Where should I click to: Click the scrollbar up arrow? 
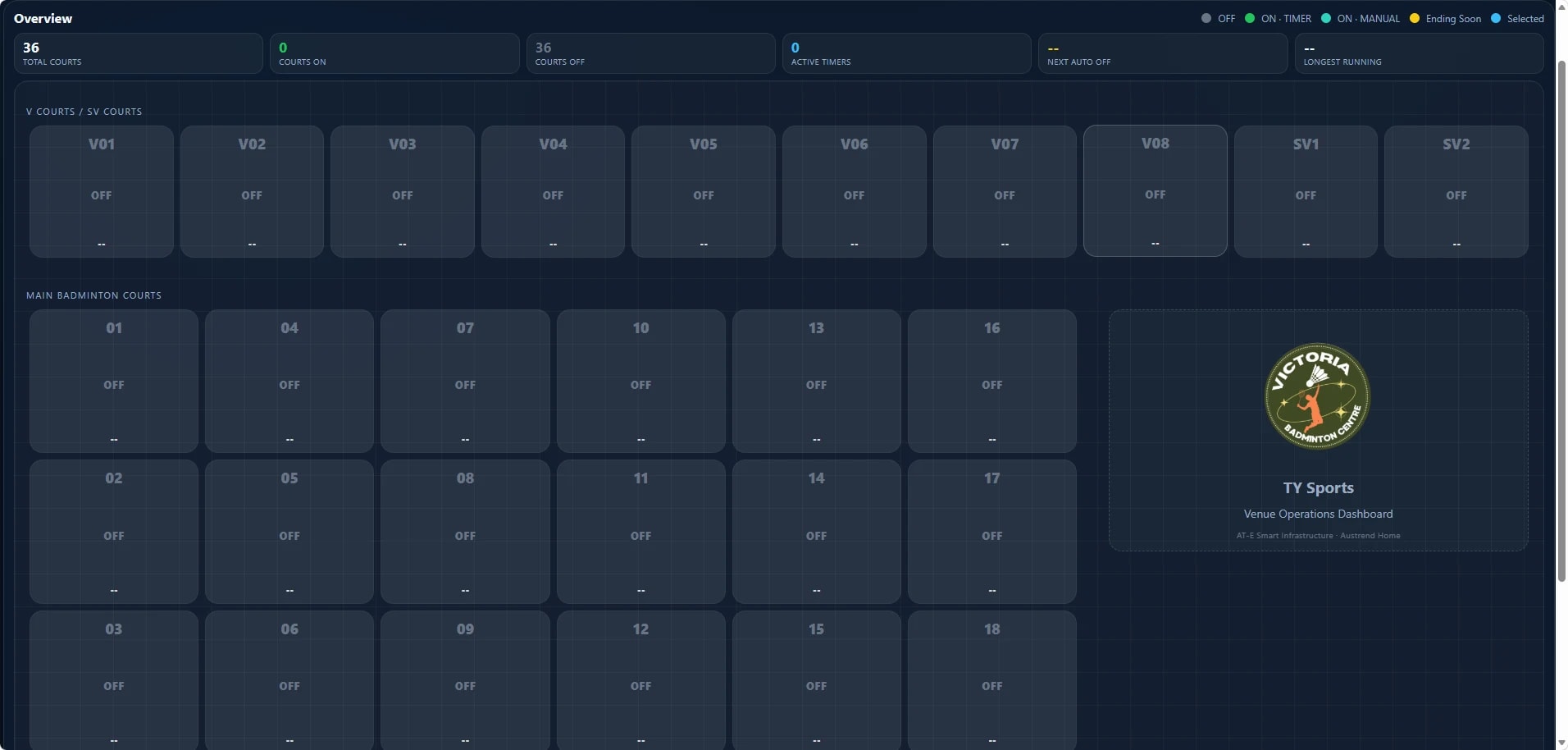[1561, 7]
